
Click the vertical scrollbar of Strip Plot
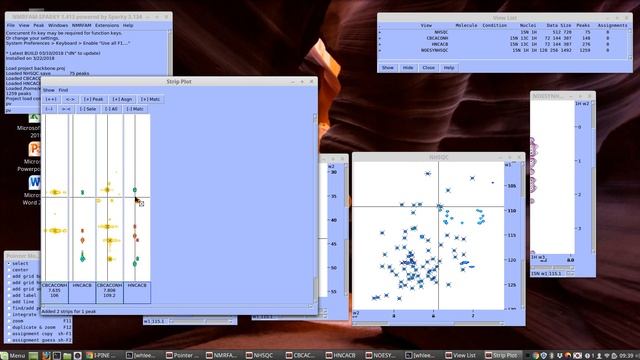(315, 208)
